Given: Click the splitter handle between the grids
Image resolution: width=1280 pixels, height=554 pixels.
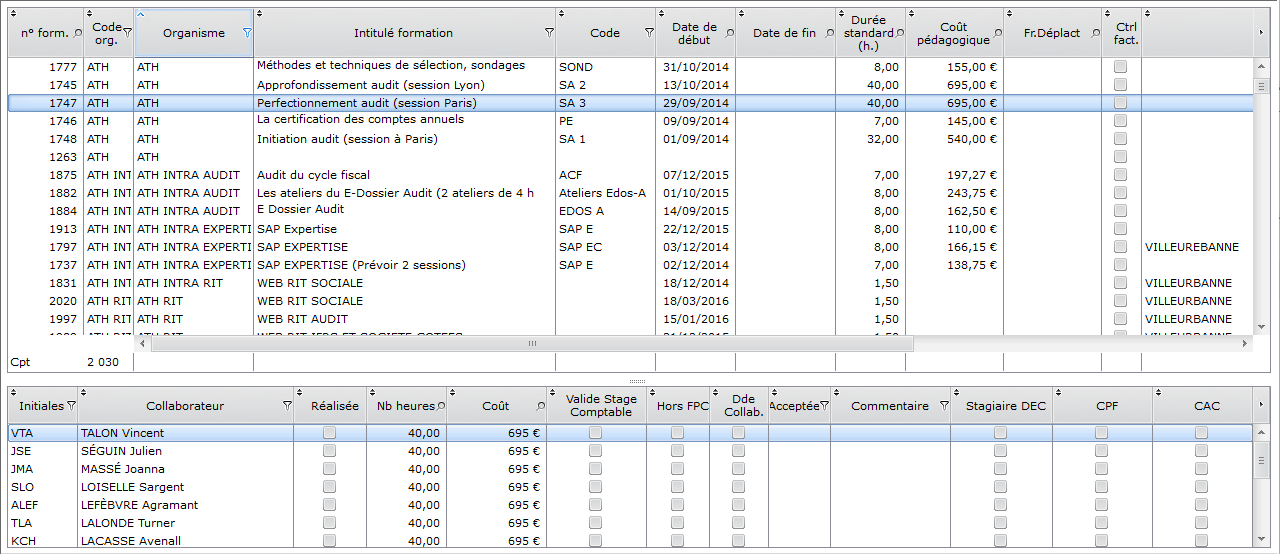Looking at the screenshot, I should pos(637,381).
